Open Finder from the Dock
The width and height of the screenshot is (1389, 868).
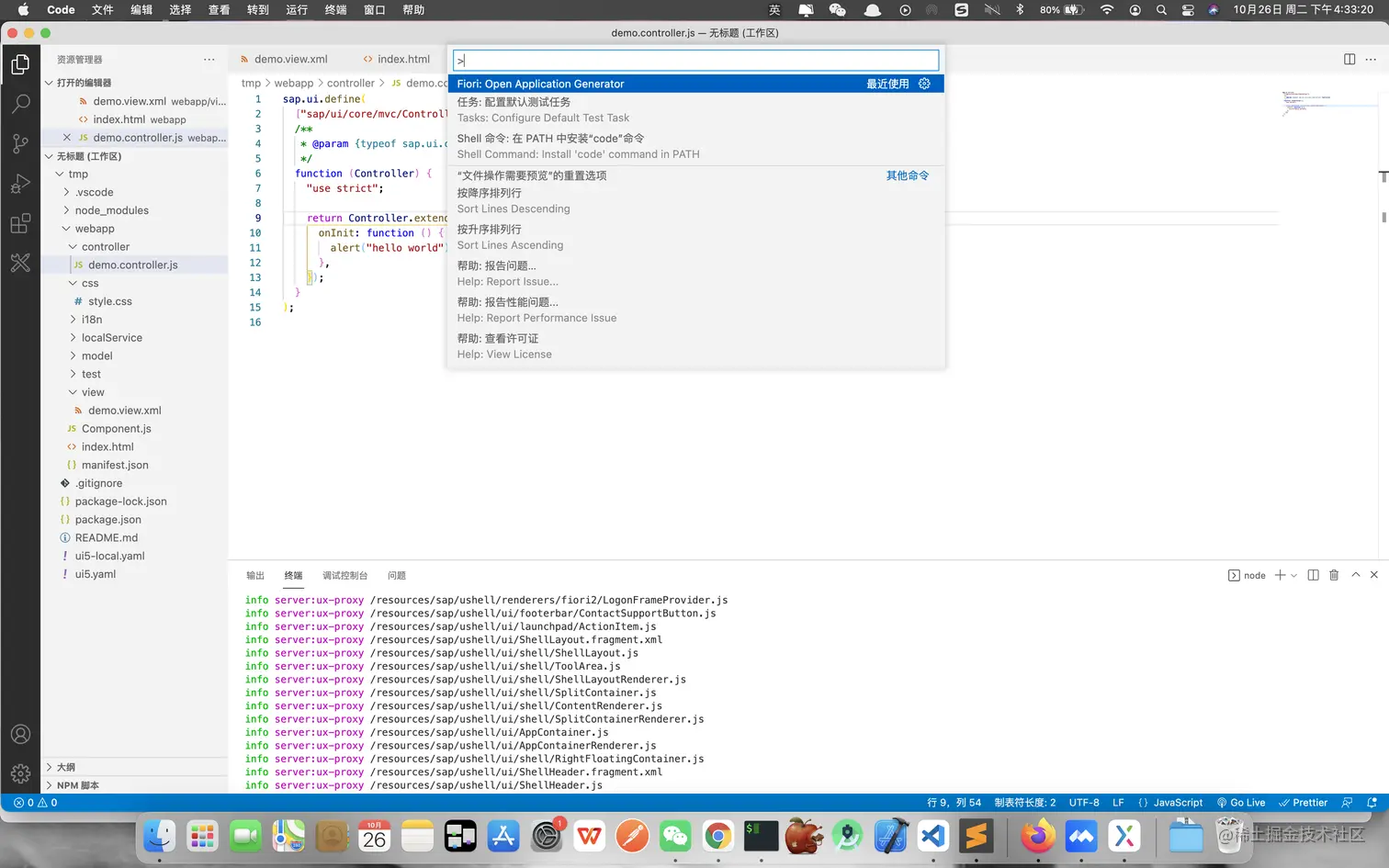click(159, 836)
